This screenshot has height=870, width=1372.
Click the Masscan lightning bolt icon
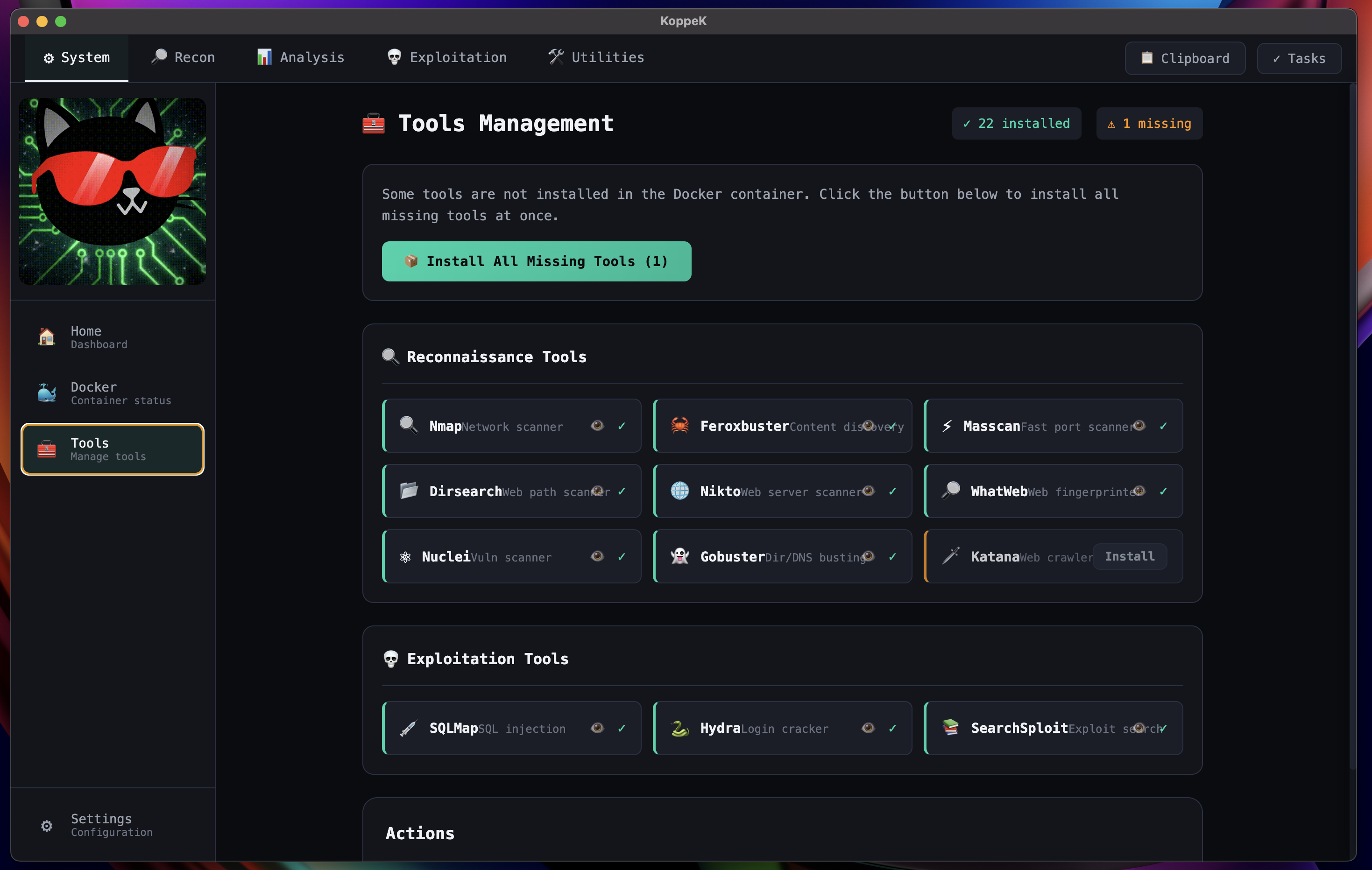tap(947, 426)
